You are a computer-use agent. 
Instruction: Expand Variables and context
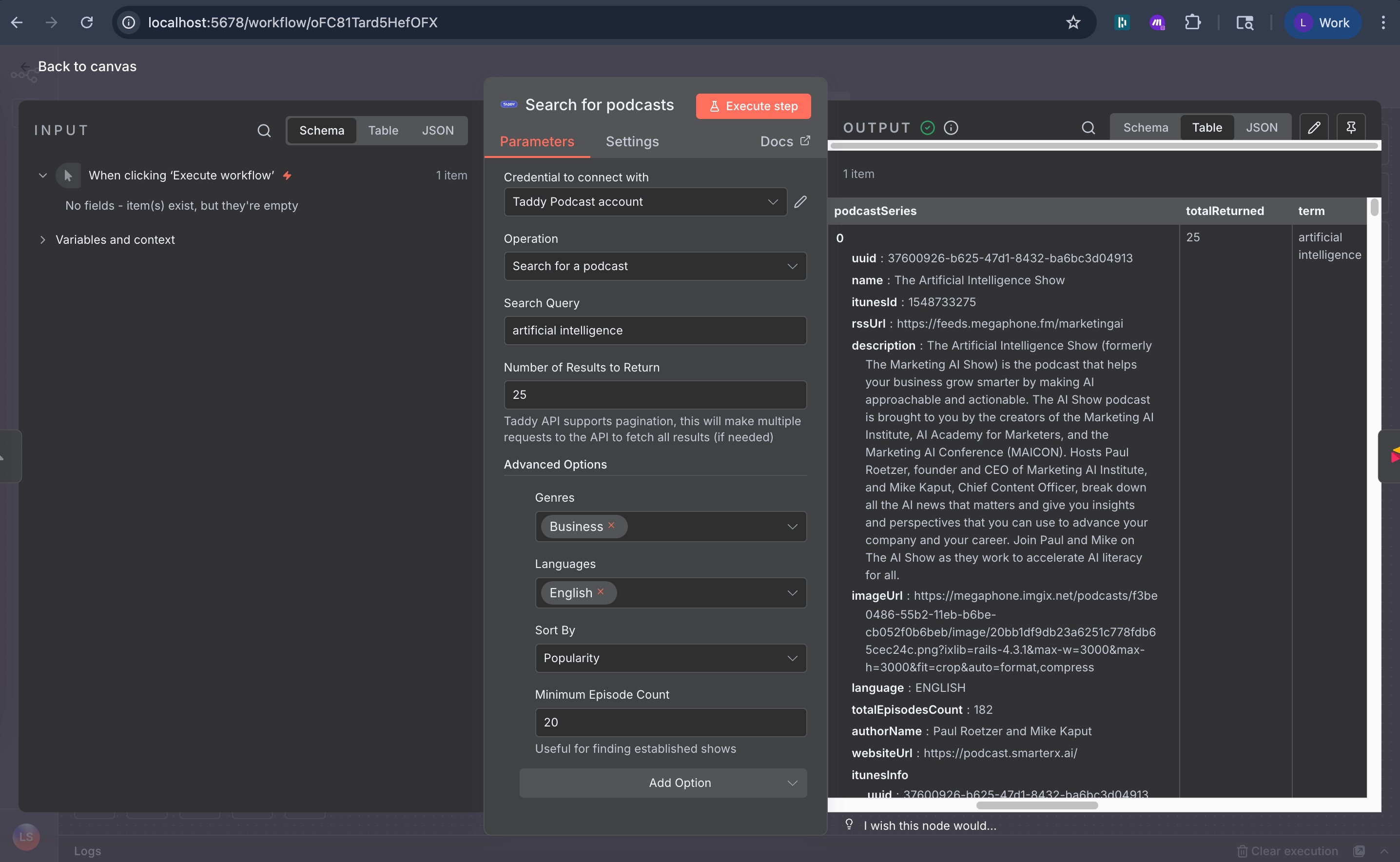(43, 239)
